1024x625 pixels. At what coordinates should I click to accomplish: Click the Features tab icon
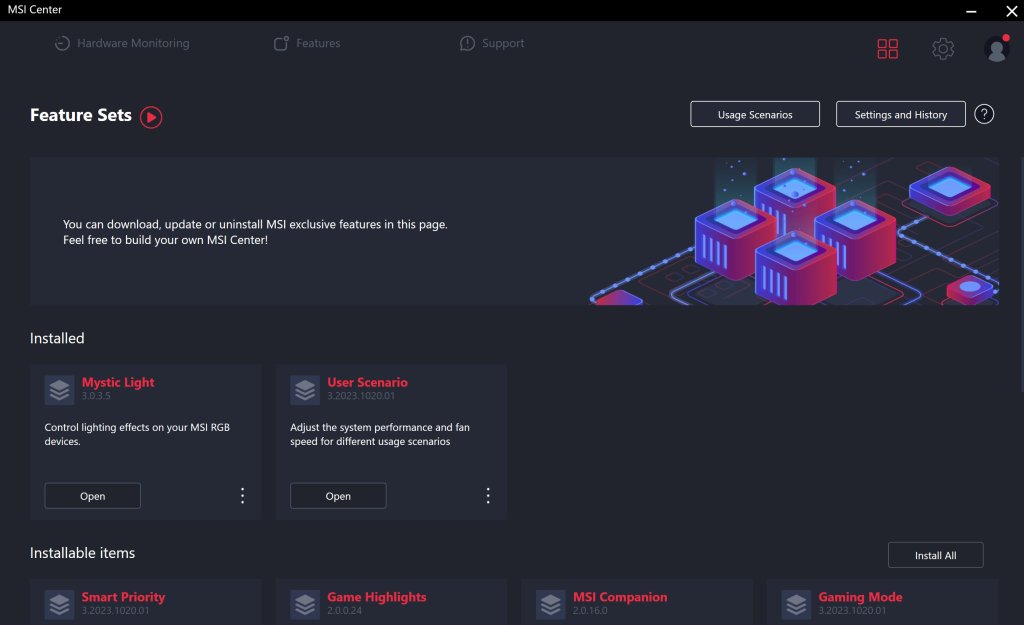pos(281,43)
